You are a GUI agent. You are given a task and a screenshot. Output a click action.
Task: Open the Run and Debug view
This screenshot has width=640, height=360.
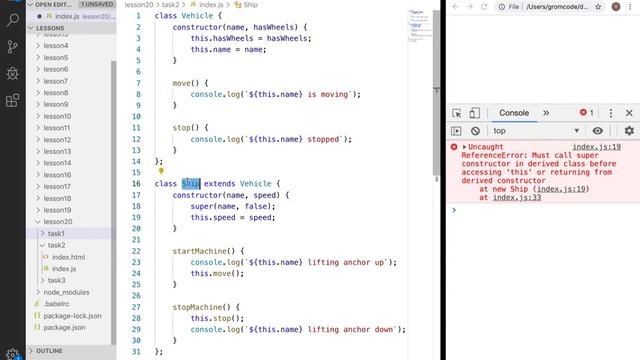[13, 73]
